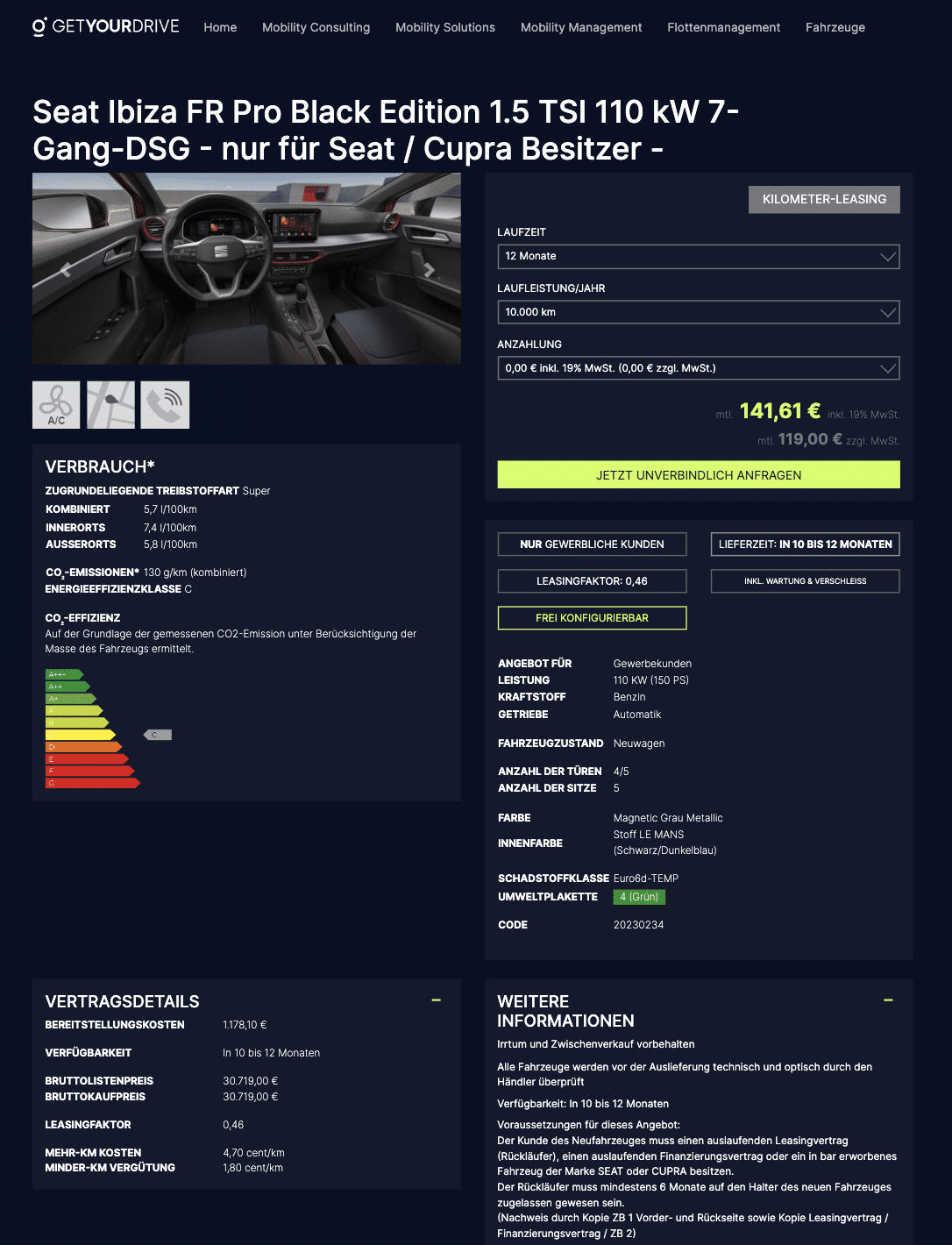This screenshot has height=1245, width=952.
Task: Click the Nur gewerbliche Kunden badge
Action: (592, 544)
